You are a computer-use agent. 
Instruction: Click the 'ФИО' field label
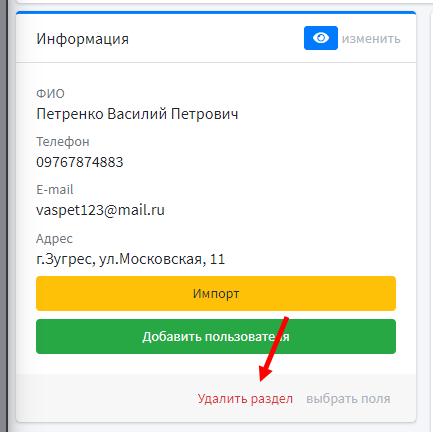coord(50,94)
